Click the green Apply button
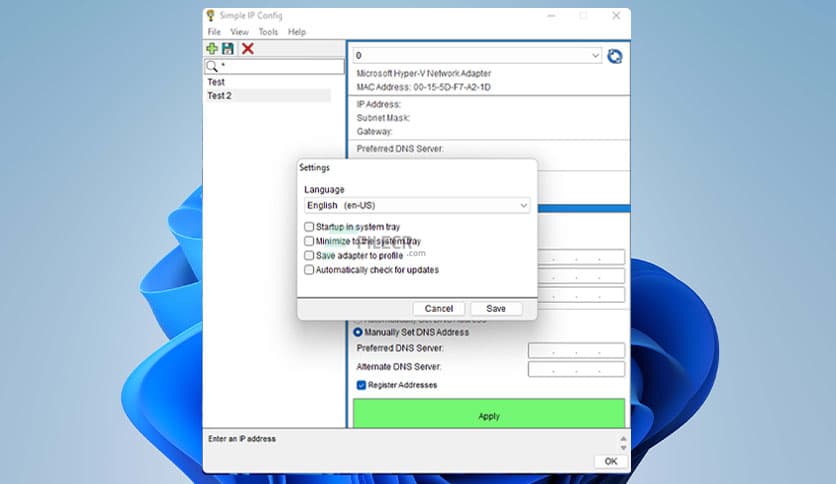Viewport: 836px width, 484px height. coord(489,414)
